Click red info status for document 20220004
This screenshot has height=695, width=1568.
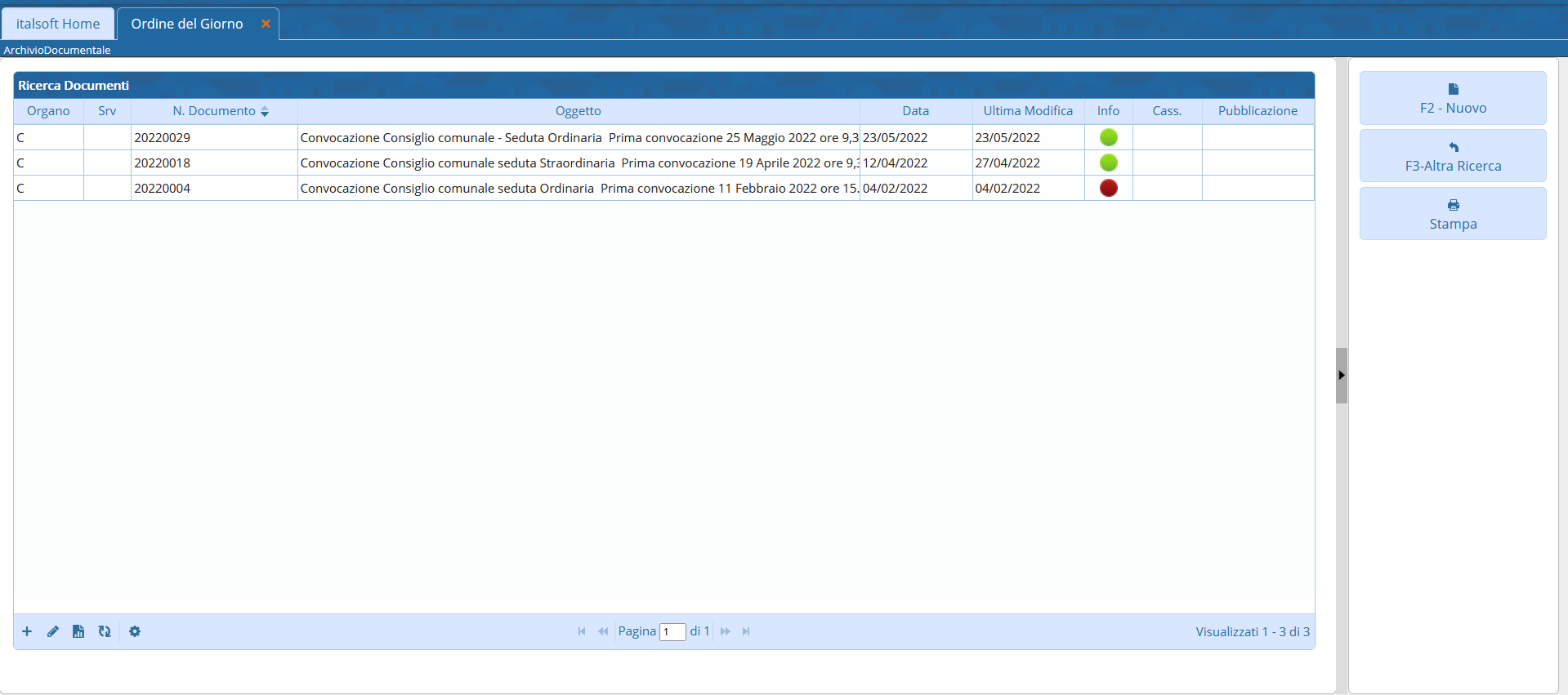[1108, 188]
